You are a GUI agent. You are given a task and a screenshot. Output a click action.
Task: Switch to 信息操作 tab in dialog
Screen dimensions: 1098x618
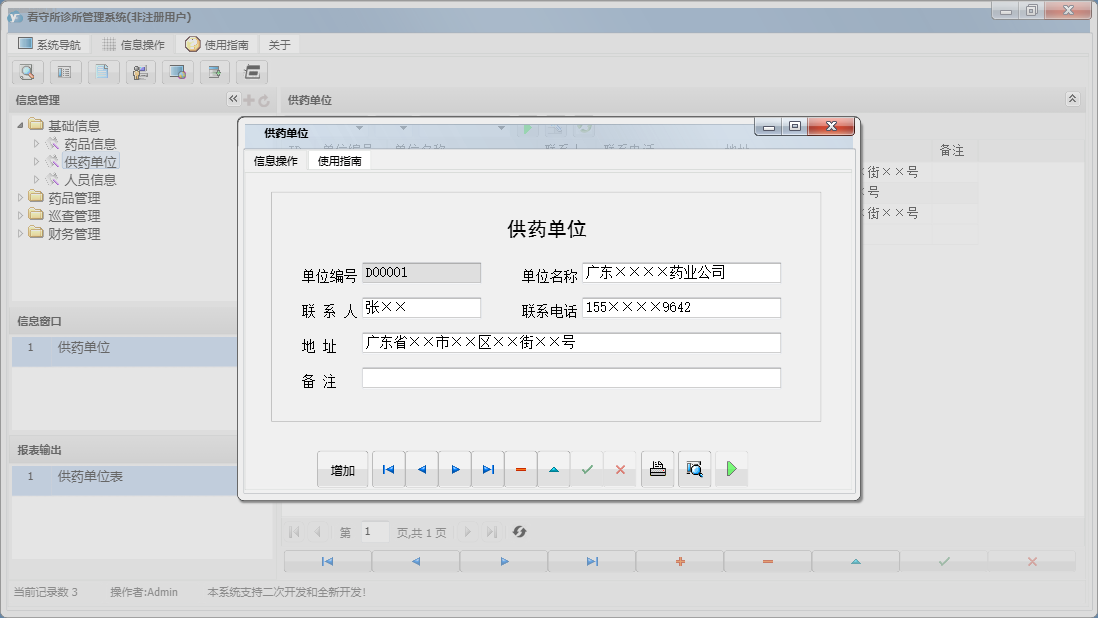point(275,161)
